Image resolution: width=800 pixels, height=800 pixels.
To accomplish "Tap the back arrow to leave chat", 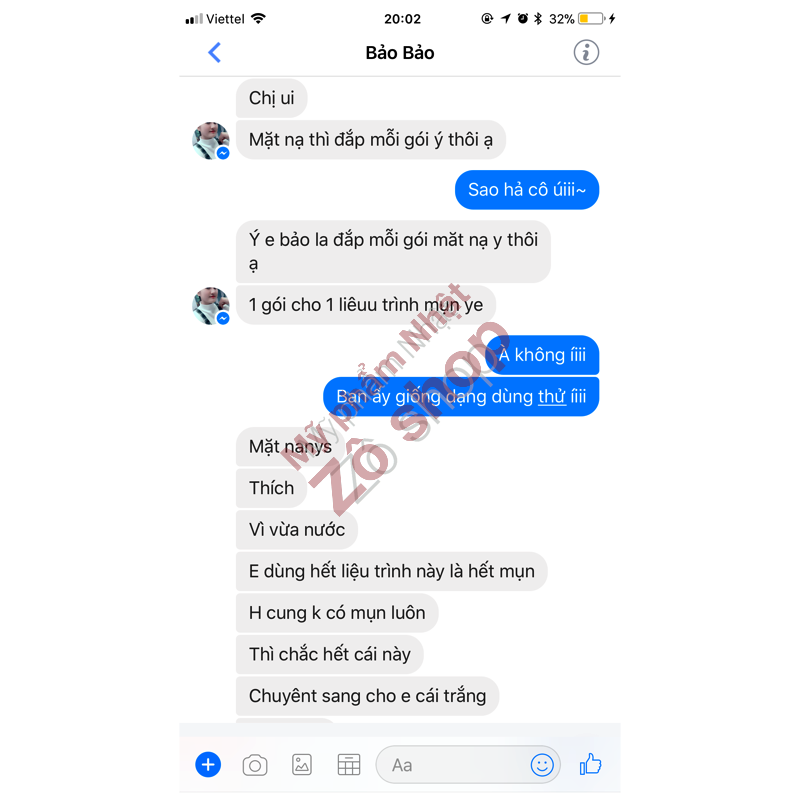I will point(215,53).
